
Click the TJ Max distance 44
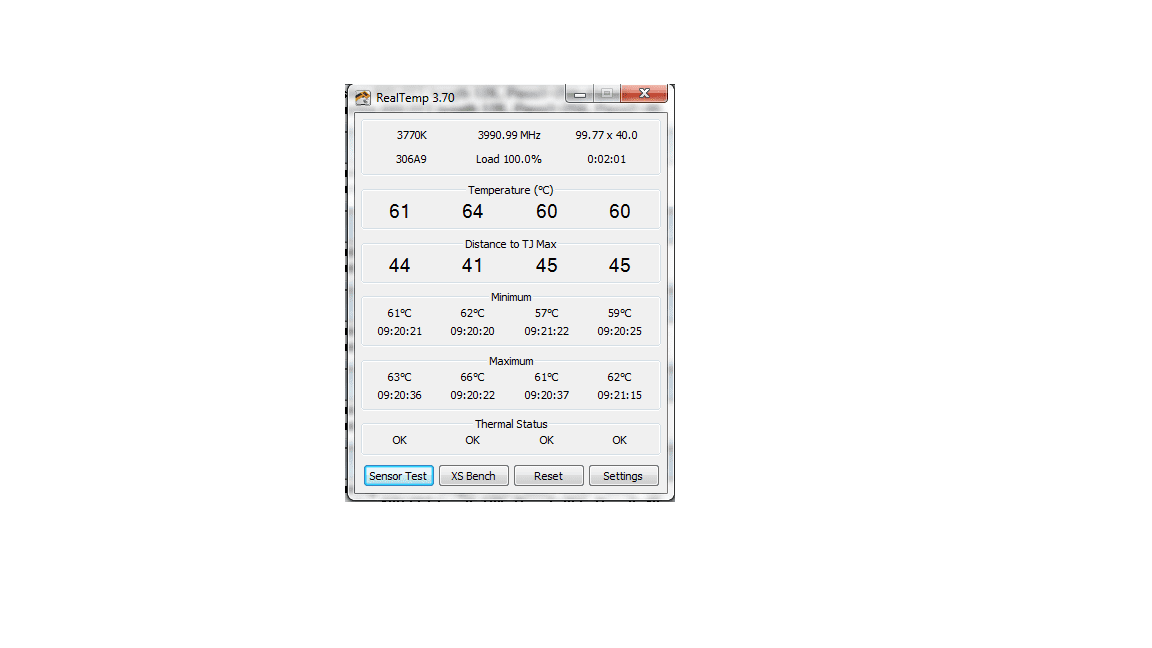[x=399, y=265]
